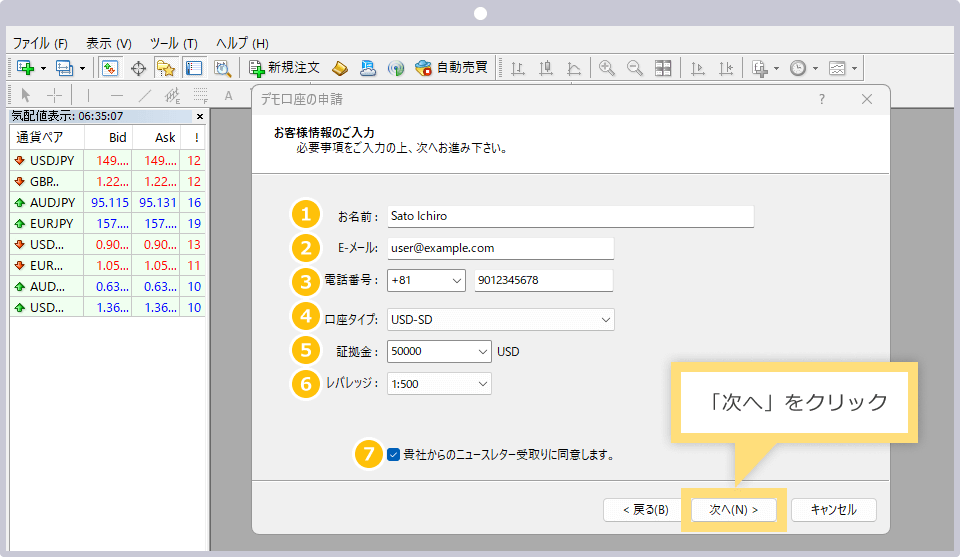This screenshot has height=557, width=960.
Task: Click the 通貨ペア column header
Action: (x=47, y=138)
